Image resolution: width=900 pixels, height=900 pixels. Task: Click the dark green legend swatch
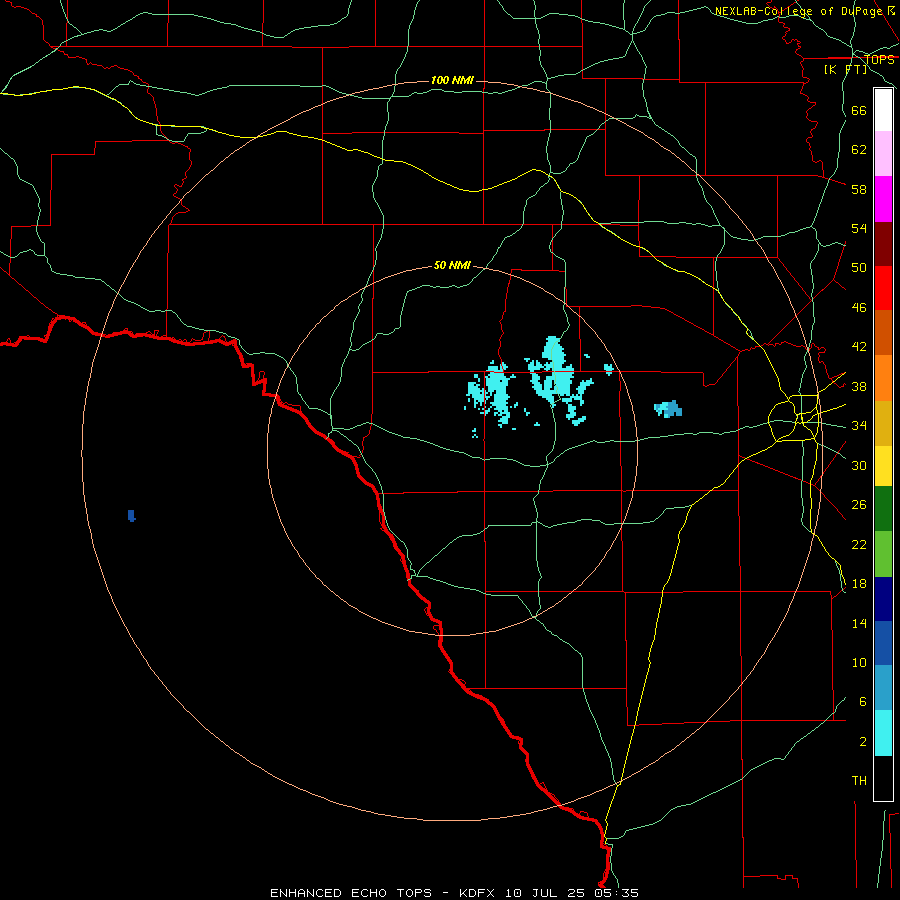[x=883, y=509]
